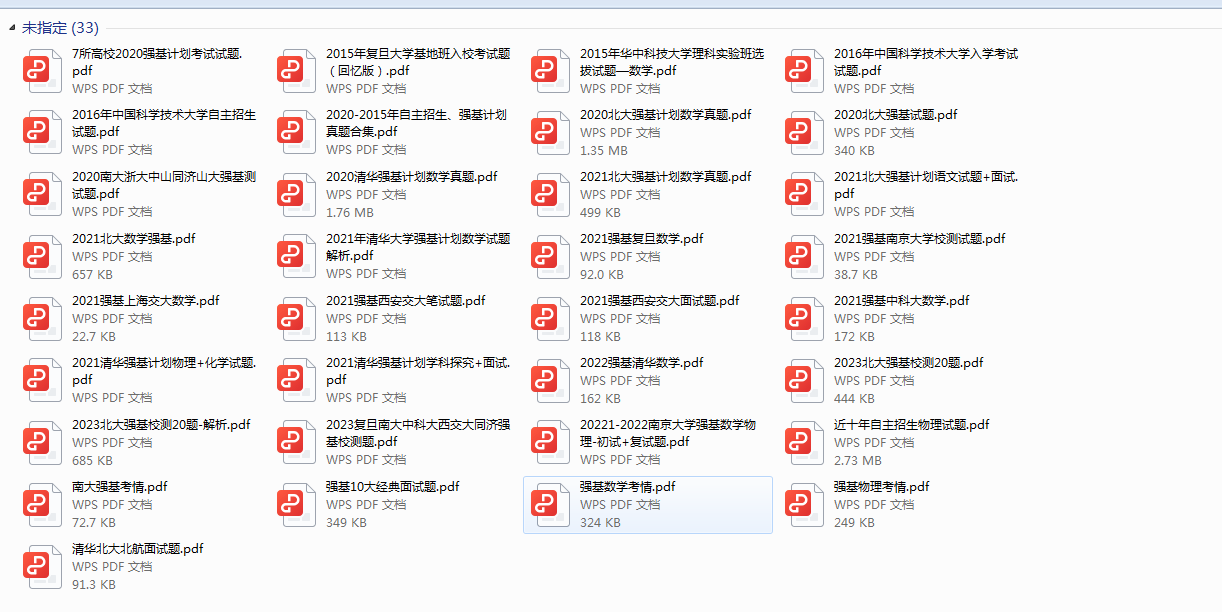Click the 1.35 MB file size text

coord(604,151)
